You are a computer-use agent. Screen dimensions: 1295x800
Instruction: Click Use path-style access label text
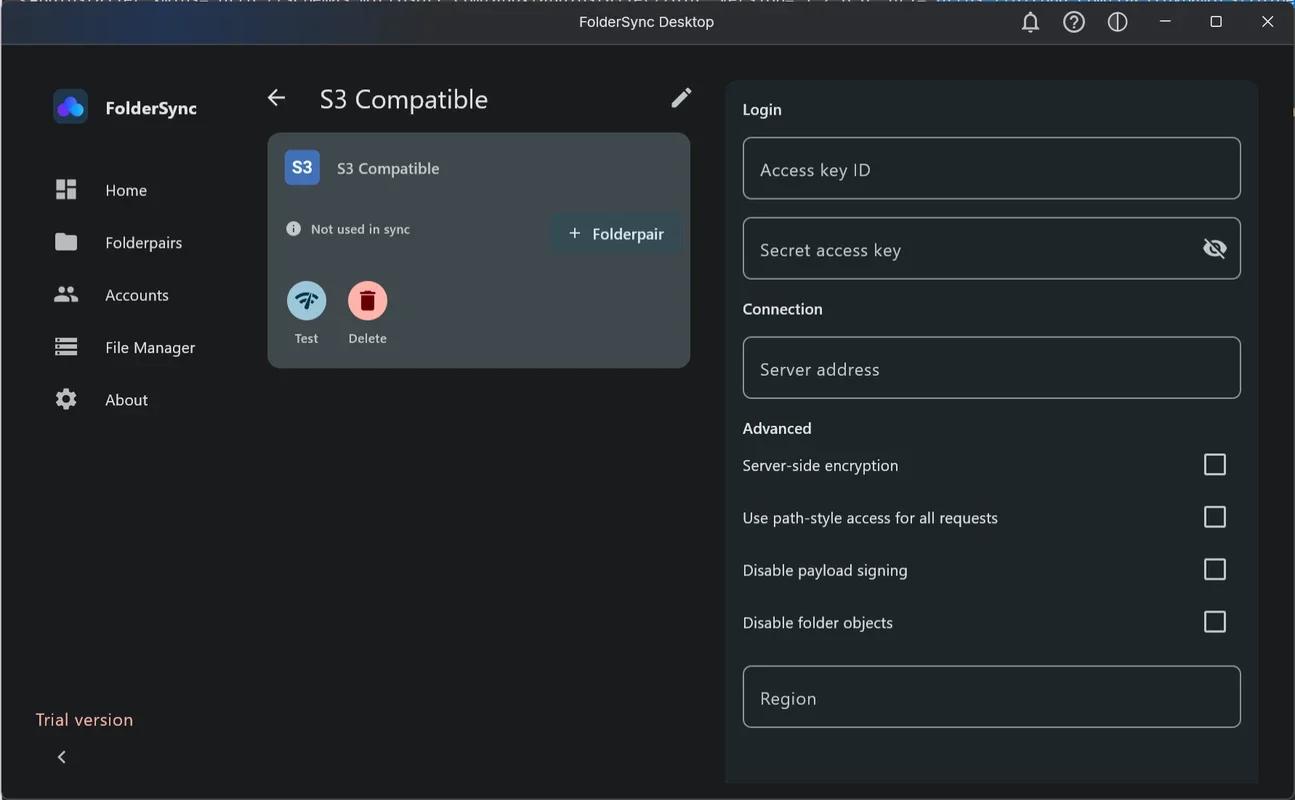click(870, 518)
